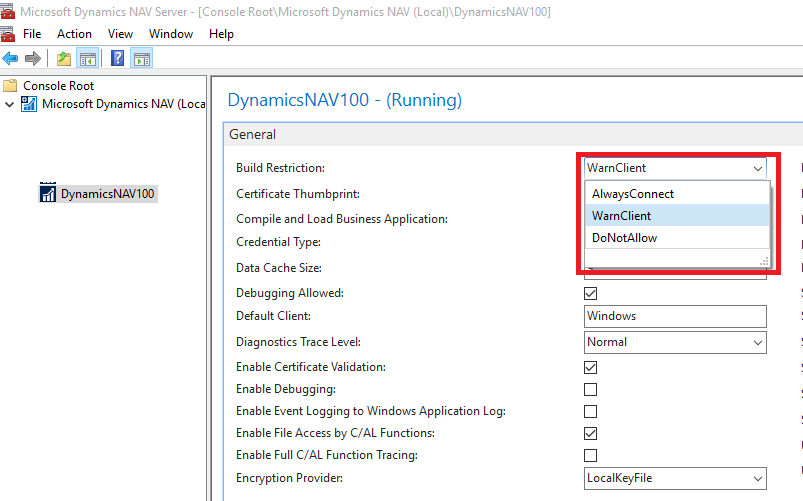Click the Back arrow toolbar icon

10,58
